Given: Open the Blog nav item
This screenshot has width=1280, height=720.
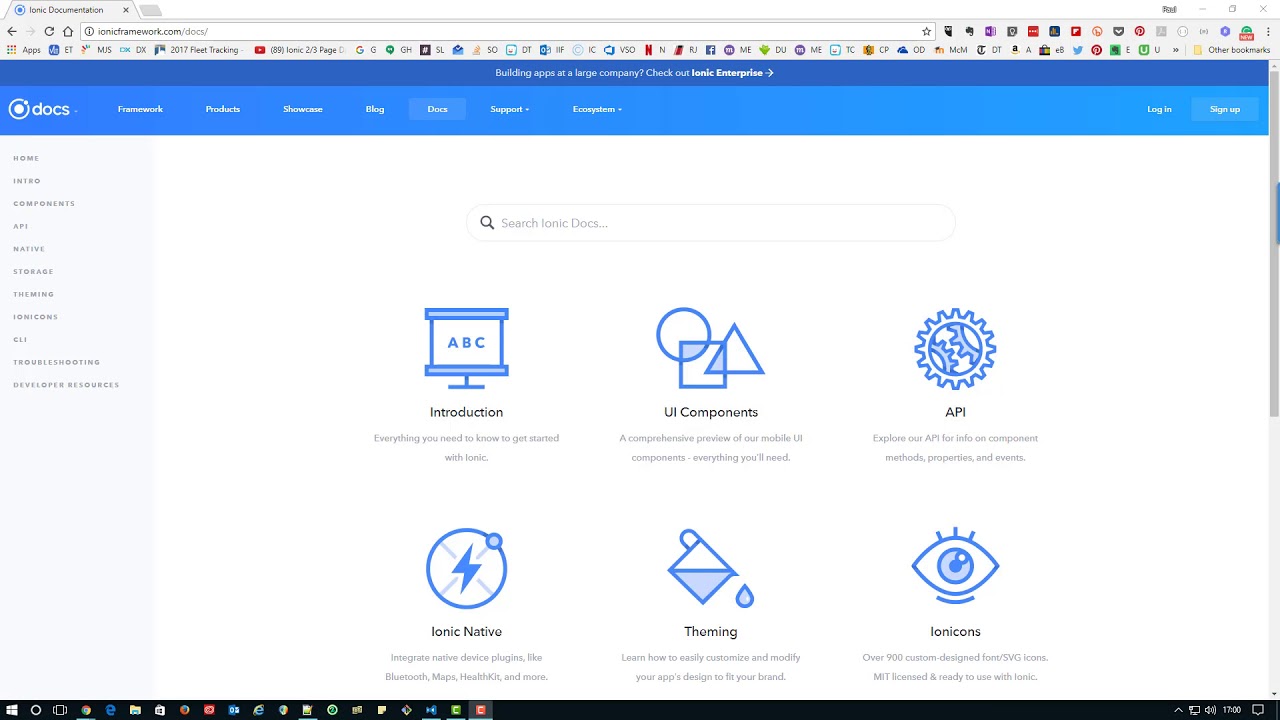Looking at the screenshot, I should tap(375, 109).
